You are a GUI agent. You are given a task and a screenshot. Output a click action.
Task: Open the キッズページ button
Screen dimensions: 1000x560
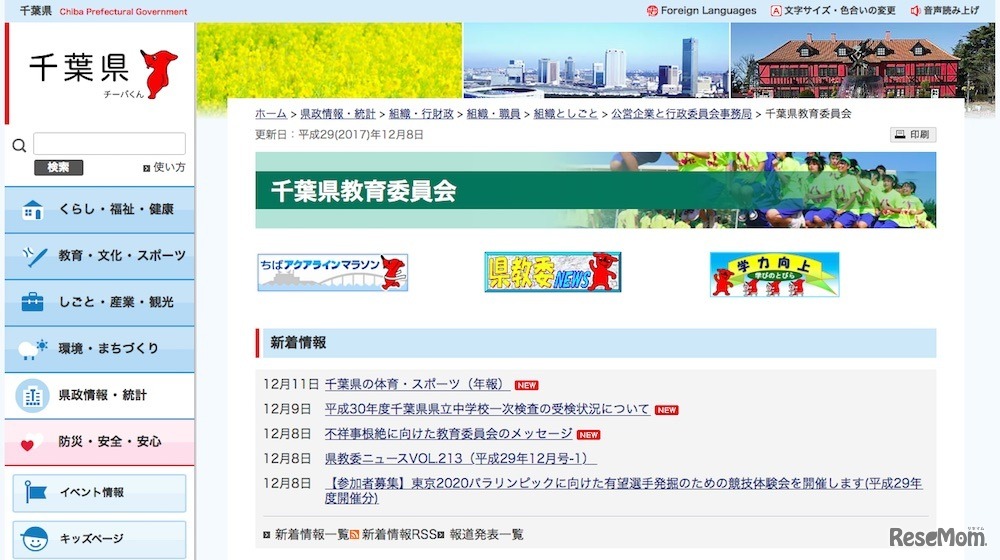[99, 539]
